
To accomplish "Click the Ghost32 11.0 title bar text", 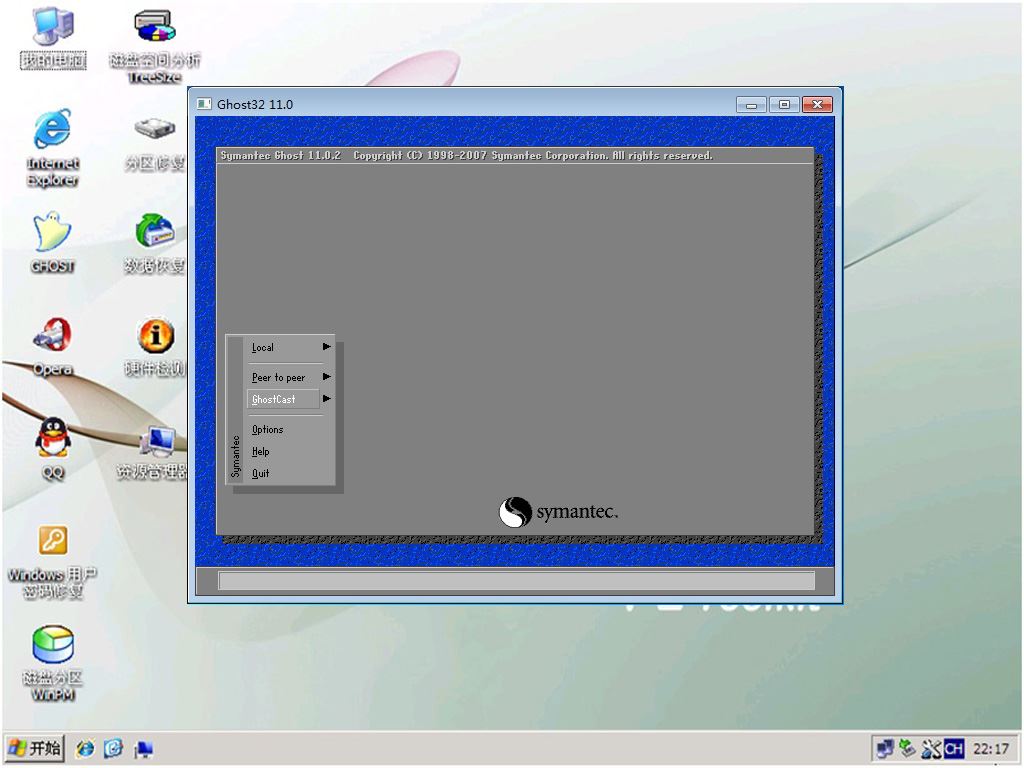I will click(x=255, y=104).
